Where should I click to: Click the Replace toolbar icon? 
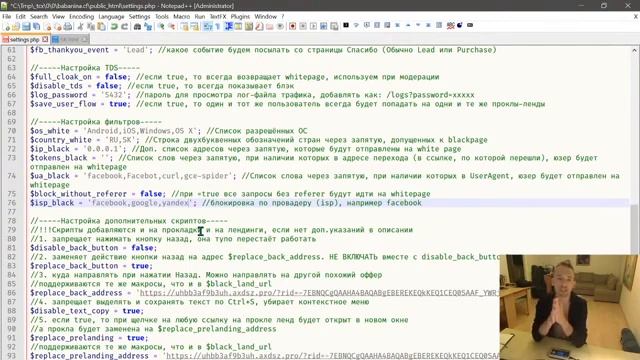[x=147, y=26]
